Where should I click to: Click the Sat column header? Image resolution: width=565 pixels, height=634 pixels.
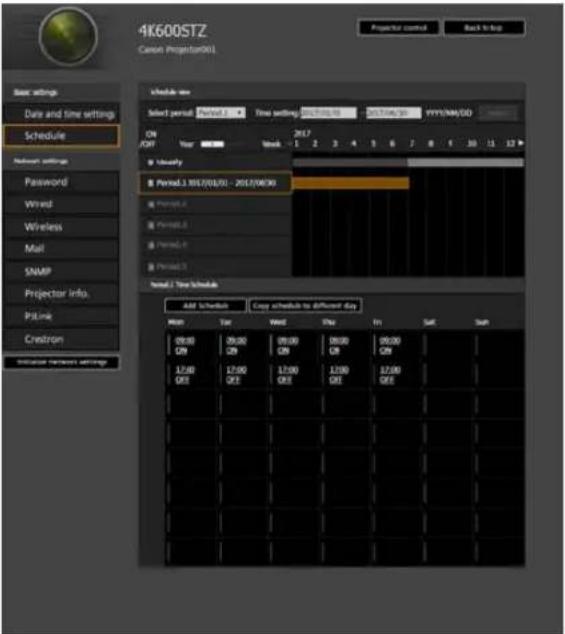429,322
